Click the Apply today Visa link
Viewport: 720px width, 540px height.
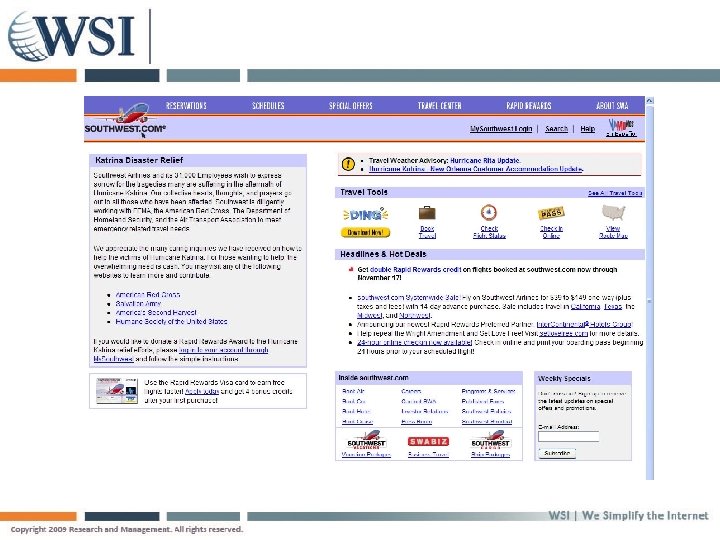(x=202, y=391)
